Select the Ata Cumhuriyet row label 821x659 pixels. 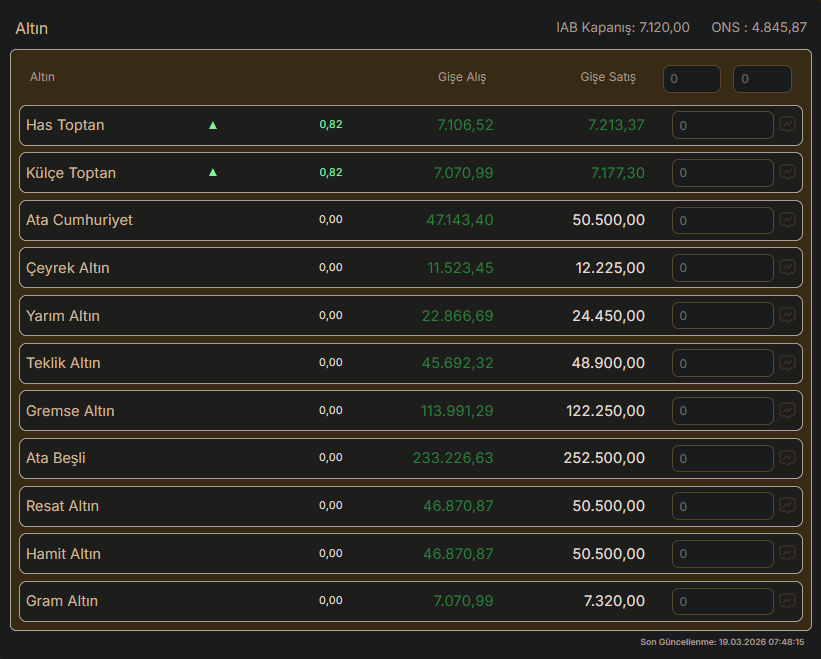pyautogui.click(x=79, y=220)
